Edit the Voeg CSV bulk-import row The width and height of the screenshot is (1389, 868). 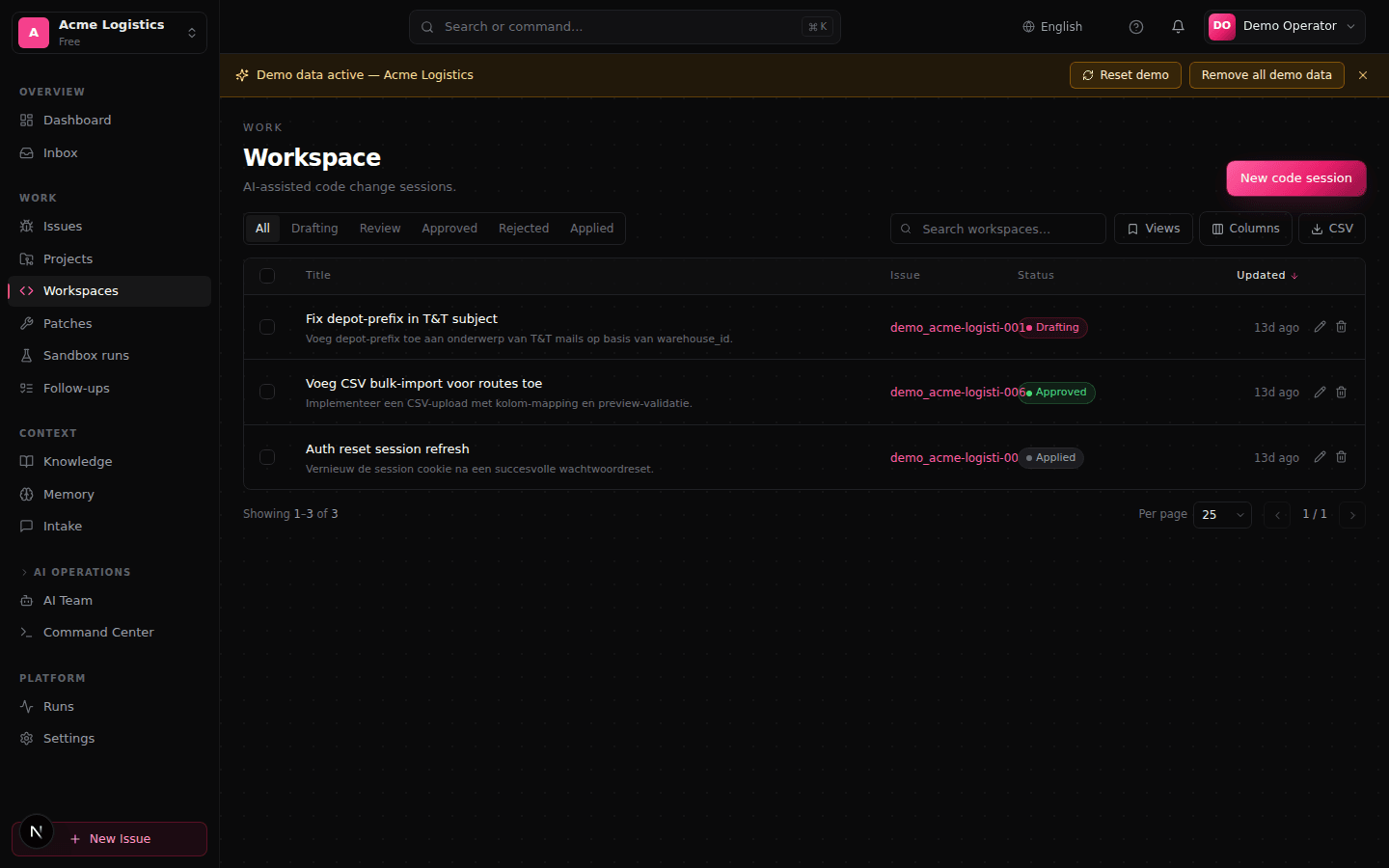tap(1320, 393)
